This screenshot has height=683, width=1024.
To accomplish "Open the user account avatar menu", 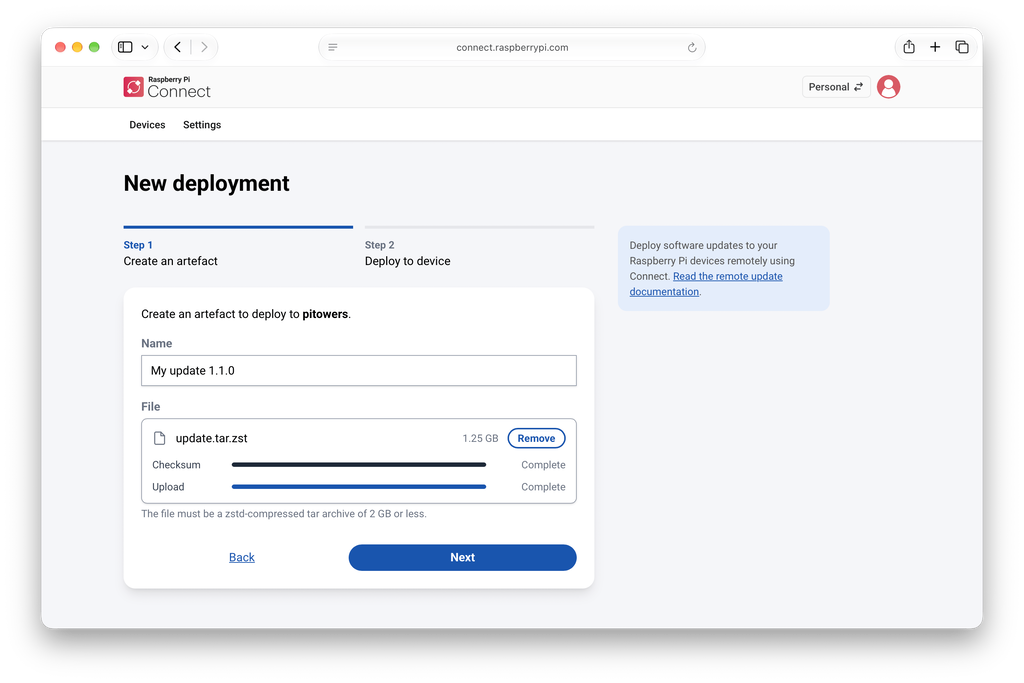I will tap(888, 87).
